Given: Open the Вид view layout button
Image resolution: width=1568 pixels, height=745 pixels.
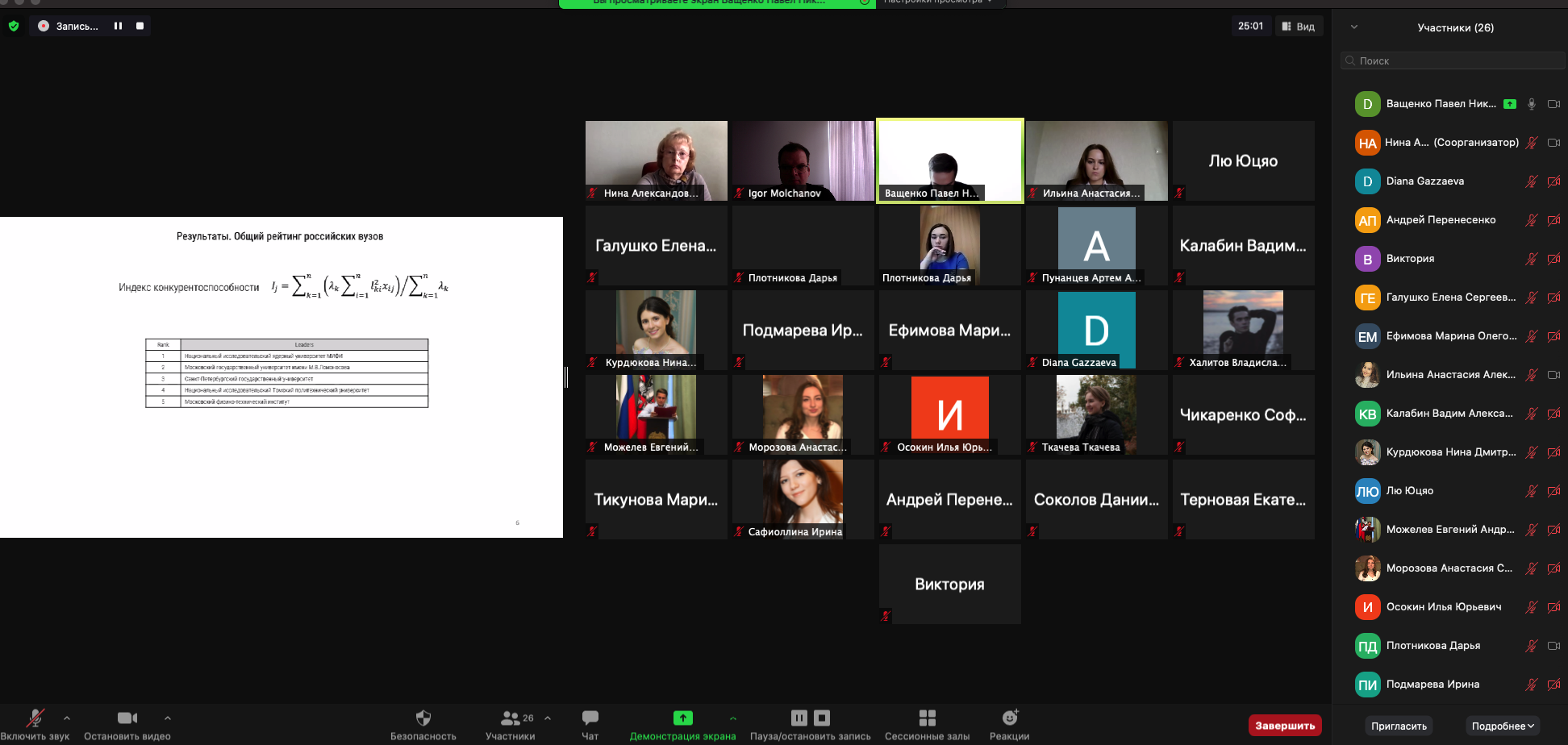Looking at the screenshot, I should (1299, 27).
